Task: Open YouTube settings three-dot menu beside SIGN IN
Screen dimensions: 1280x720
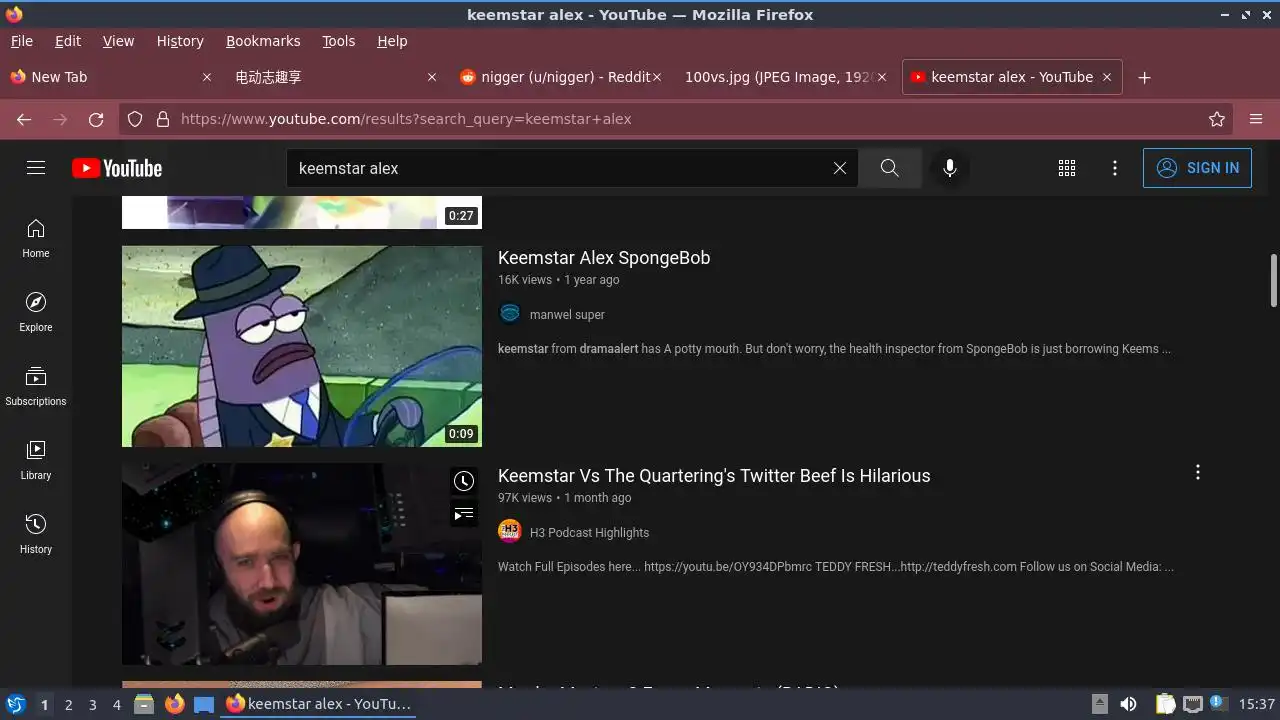Action: pos(1115,168)
